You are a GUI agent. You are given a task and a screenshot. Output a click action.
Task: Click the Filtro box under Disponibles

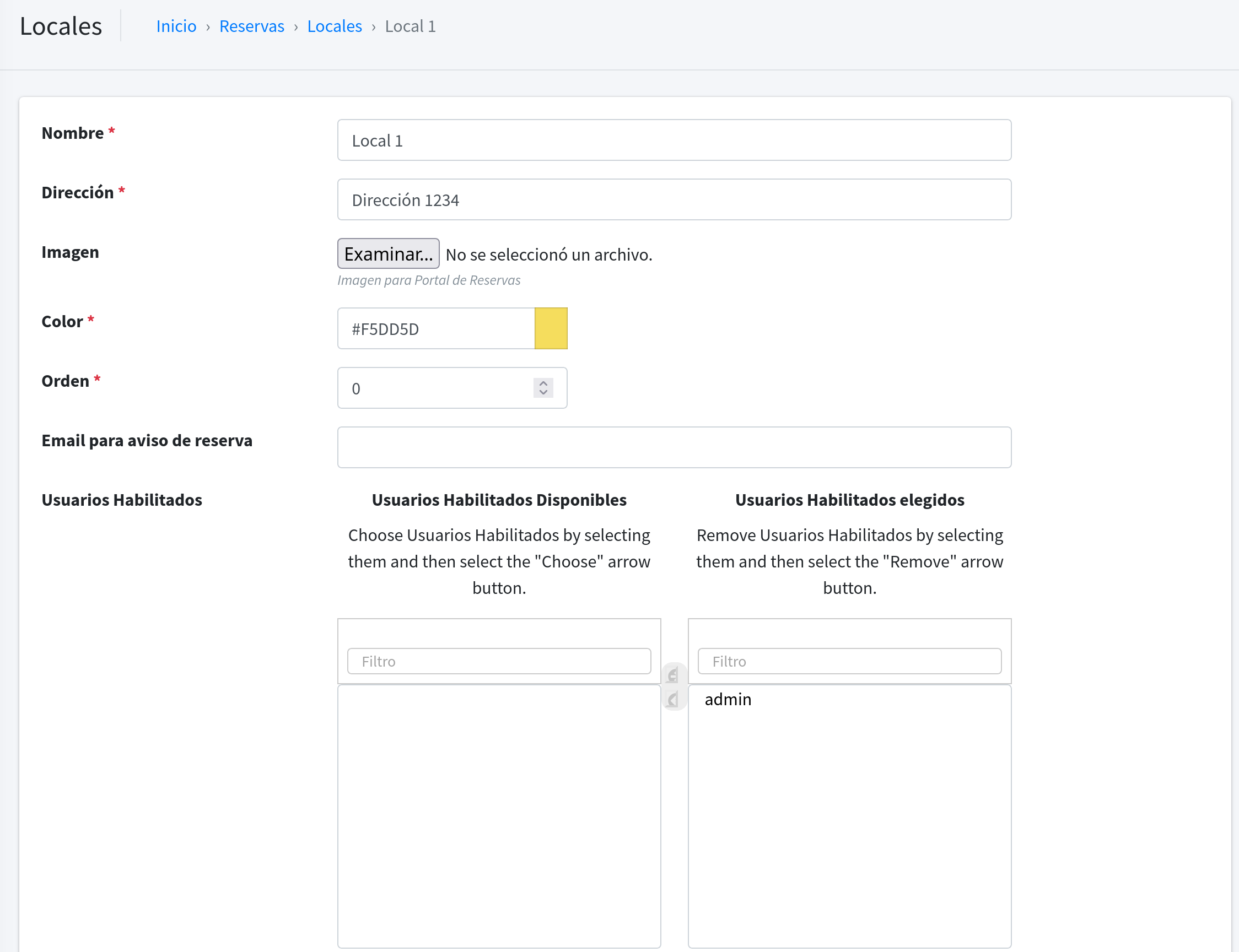point(499,661)
